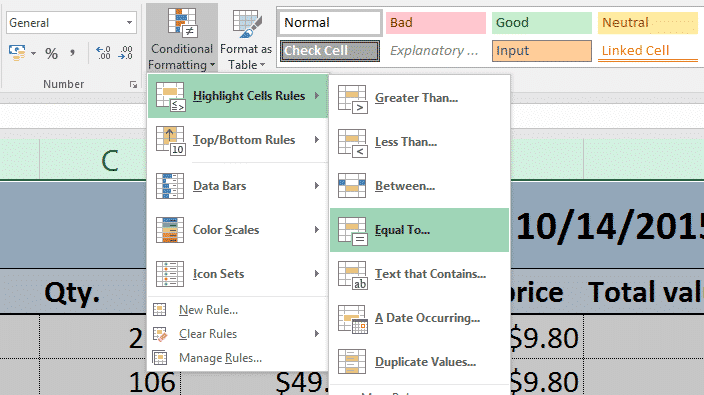Open Format as Table gallery
Viewport: 704px width, 395px height.
click(246, 39)
